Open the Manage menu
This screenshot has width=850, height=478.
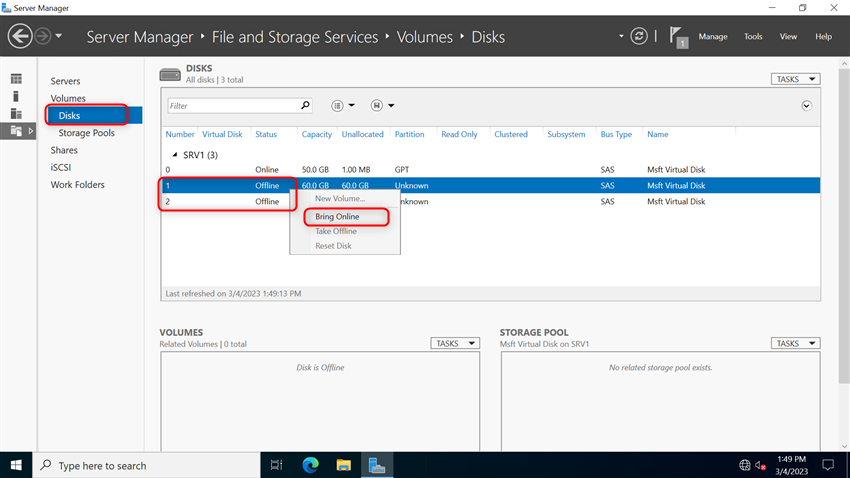[x=712, y=36]
